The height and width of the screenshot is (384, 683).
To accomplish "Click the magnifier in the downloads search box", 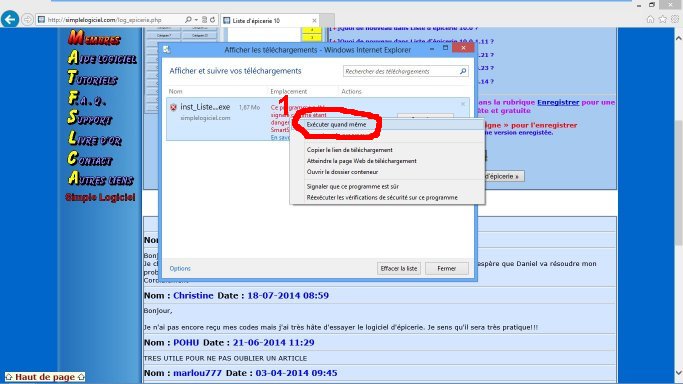I will [463, 71].
